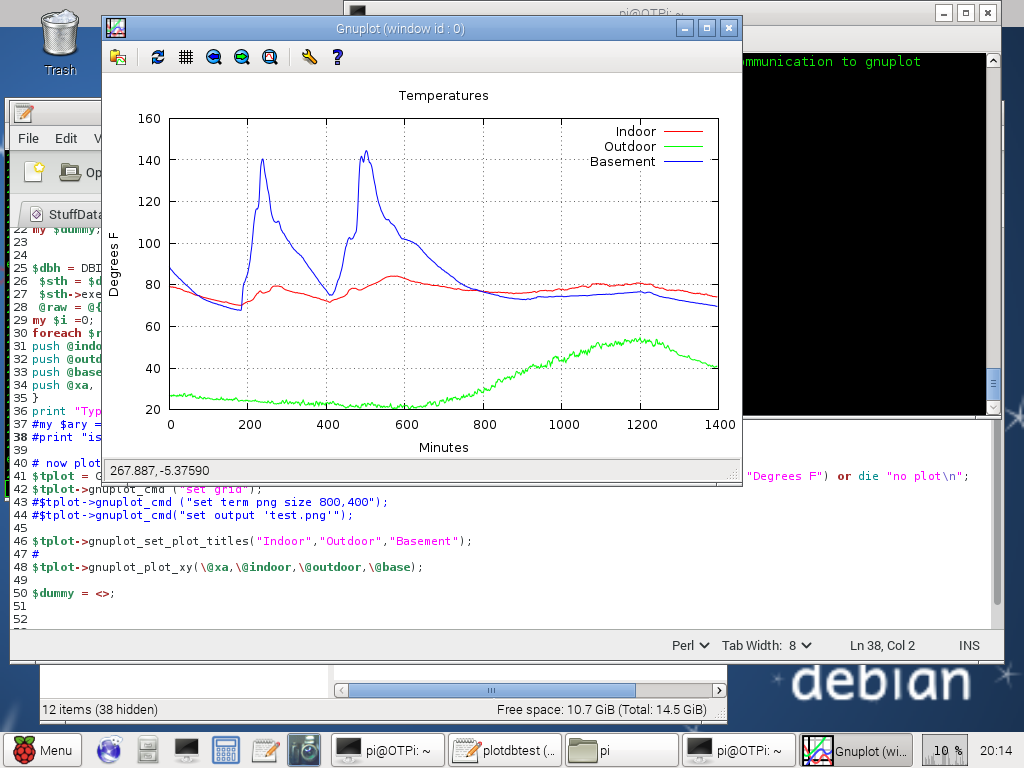
Task: Open the Edit menu in text editor
Action: click(66, 138)
